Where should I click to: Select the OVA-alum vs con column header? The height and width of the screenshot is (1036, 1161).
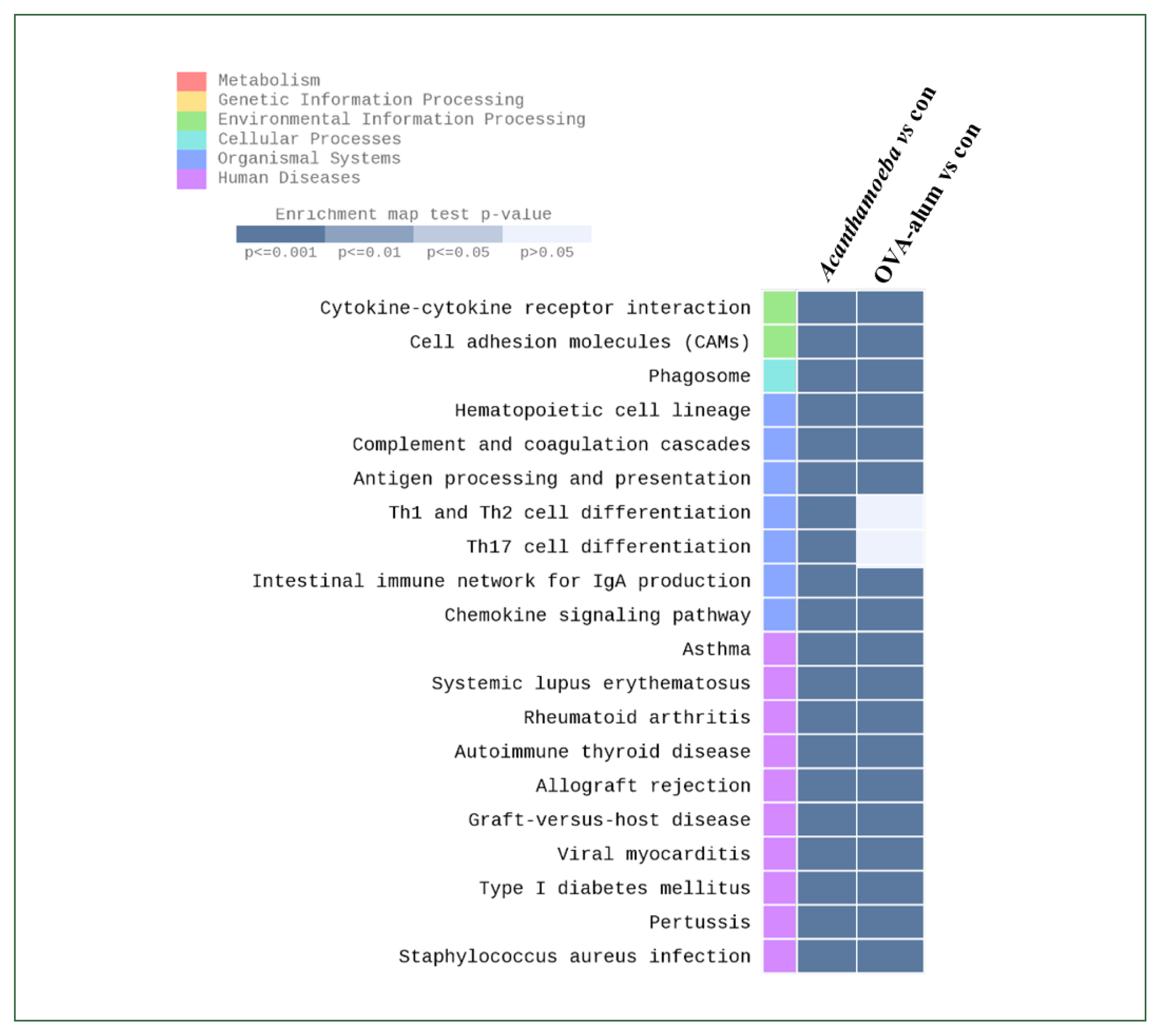coord(928,202)
